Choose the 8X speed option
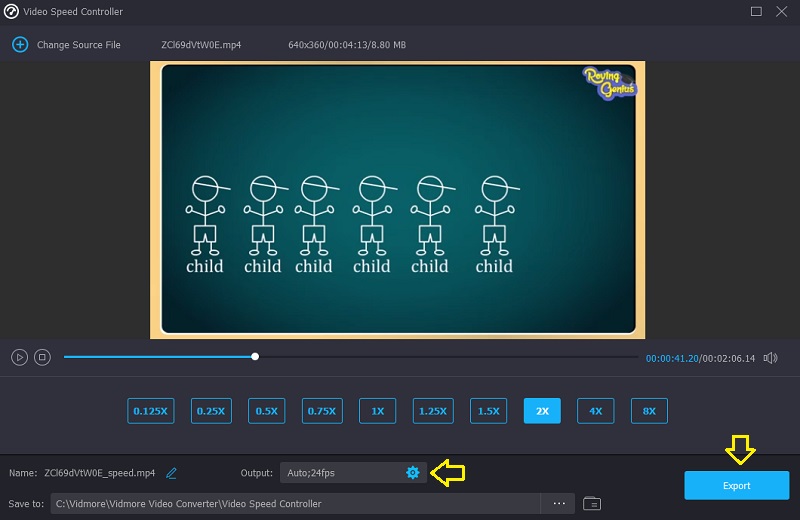800x520 pixels. click(x=649, y=411)
